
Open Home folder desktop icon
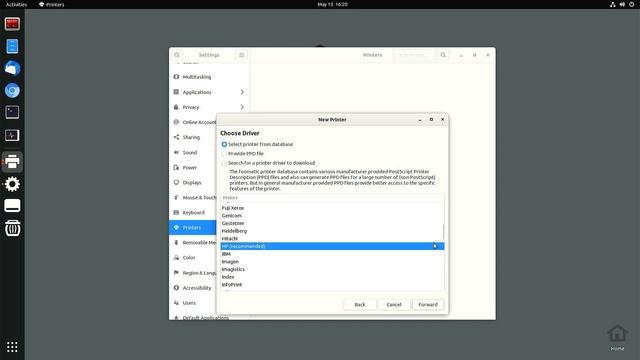pos(617,338)
